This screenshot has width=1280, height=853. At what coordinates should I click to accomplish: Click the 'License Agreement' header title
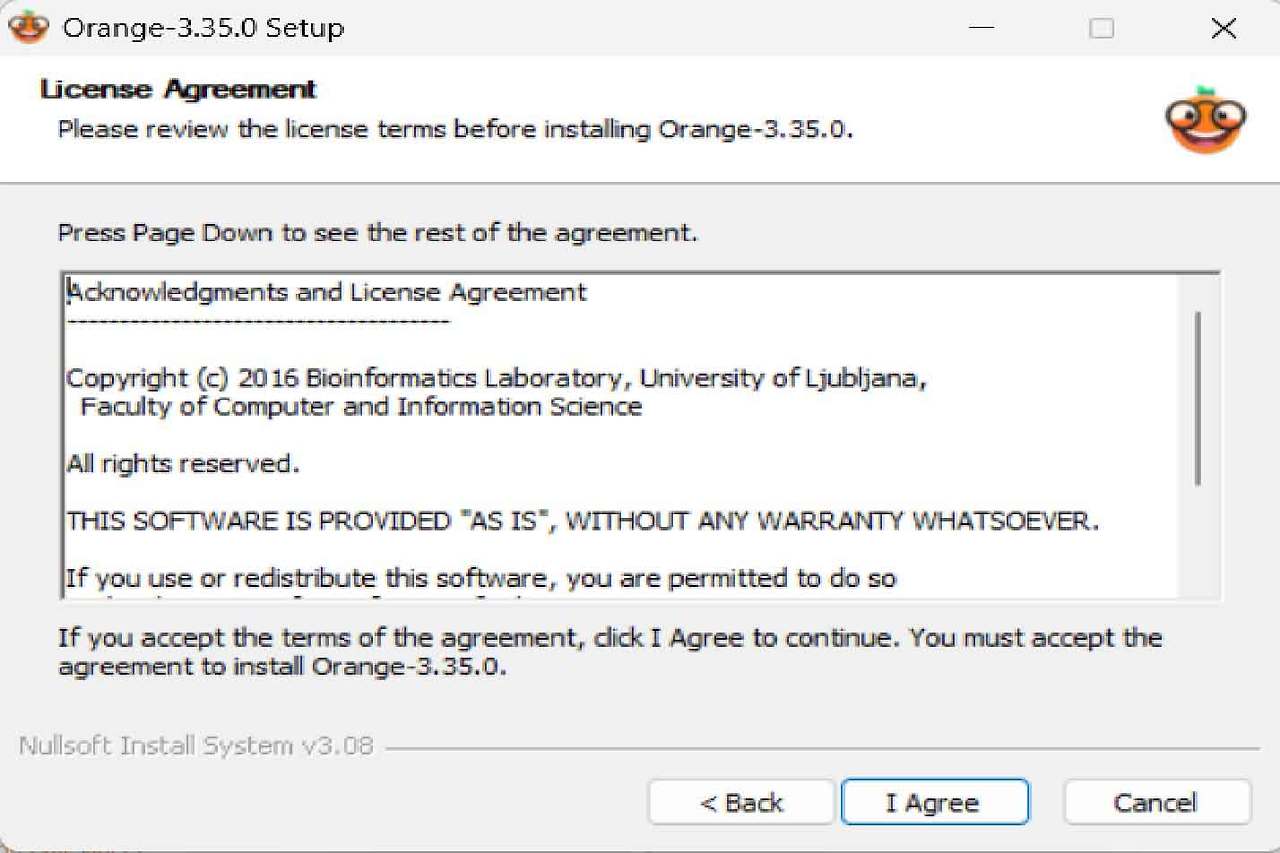point(178,89)
